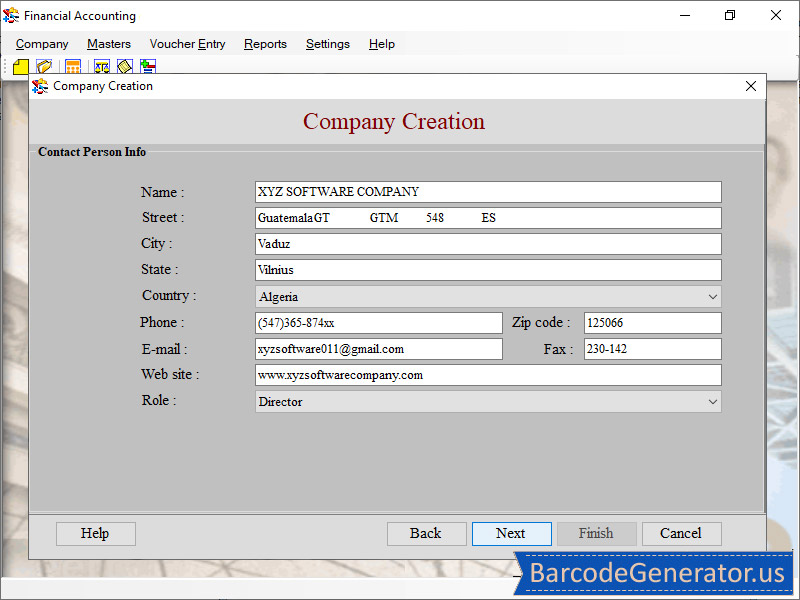Click the Company Creation dialog icon
This screenshot has height=600, width=800.
40,86
